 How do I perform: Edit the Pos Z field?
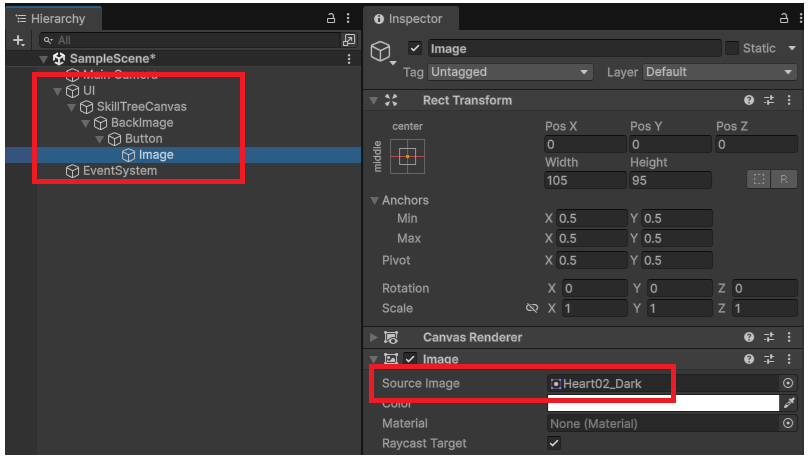756,144
